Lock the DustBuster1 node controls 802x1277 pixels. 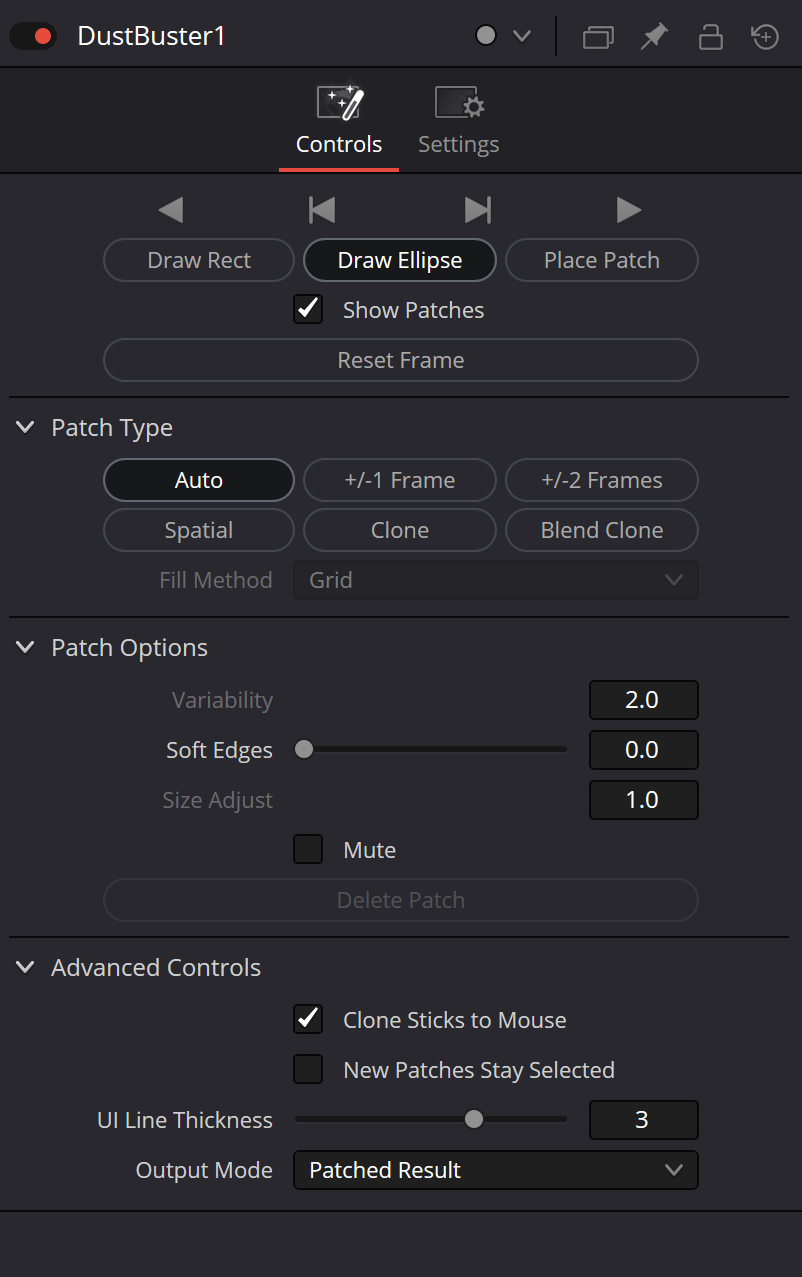coord(710,37)
